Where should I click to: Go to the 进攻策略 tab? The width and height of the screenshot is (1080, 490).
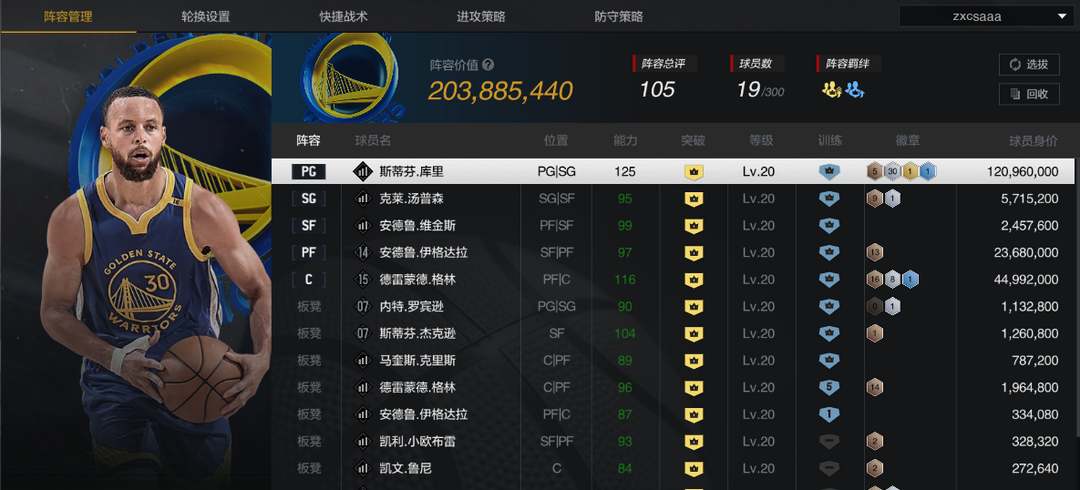point(481,17)
